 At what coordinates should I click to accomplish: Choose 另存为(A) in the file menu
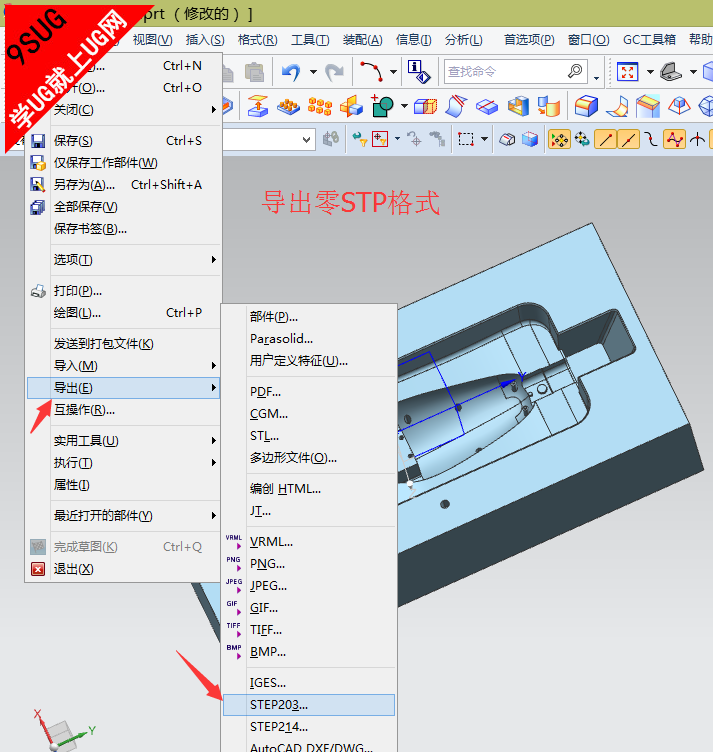(124, 185)
